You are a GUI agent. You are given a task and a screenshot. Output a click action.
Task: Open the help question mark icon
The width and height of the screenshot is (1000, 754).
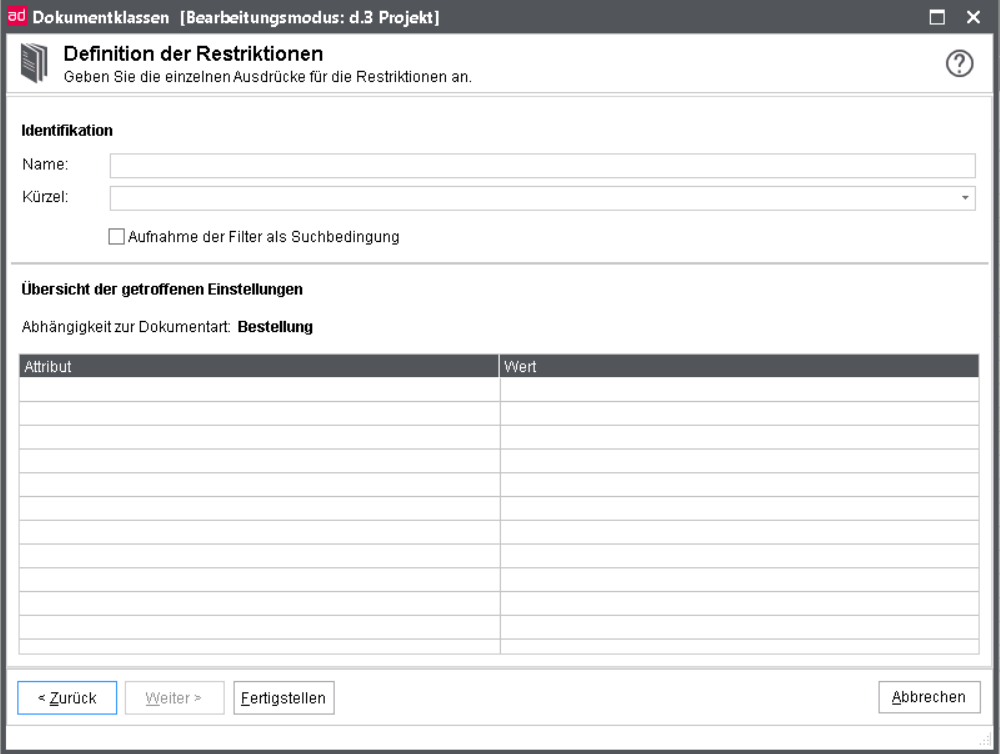point(959,63)
